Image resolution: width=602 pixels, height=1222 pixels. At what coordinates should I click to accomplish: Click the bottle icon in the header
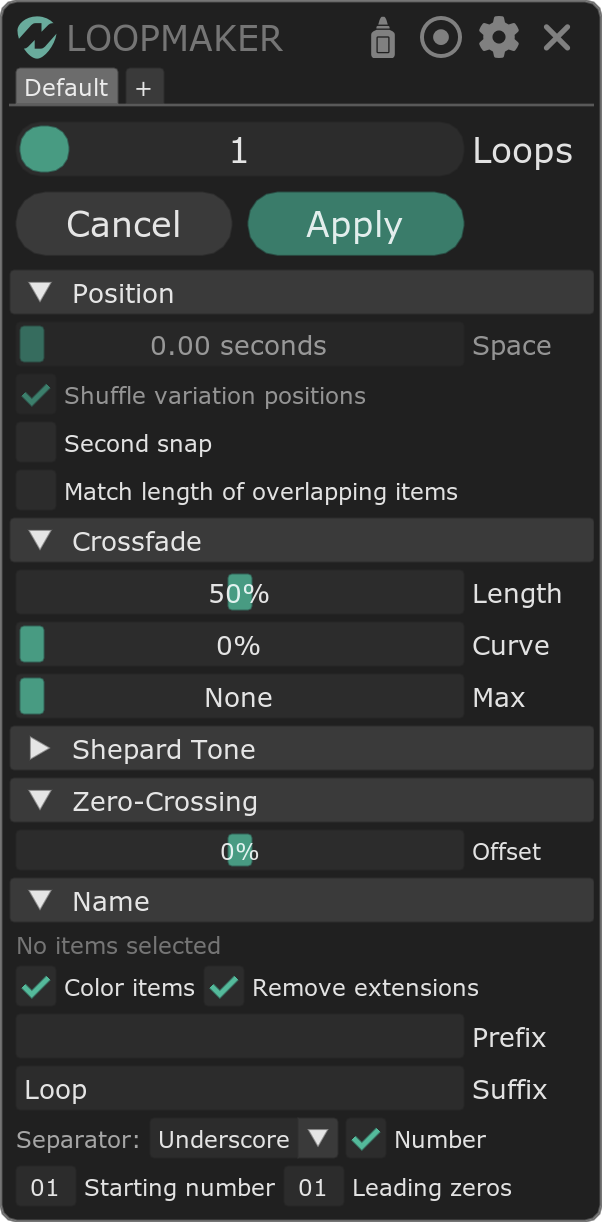pos(383,38)
